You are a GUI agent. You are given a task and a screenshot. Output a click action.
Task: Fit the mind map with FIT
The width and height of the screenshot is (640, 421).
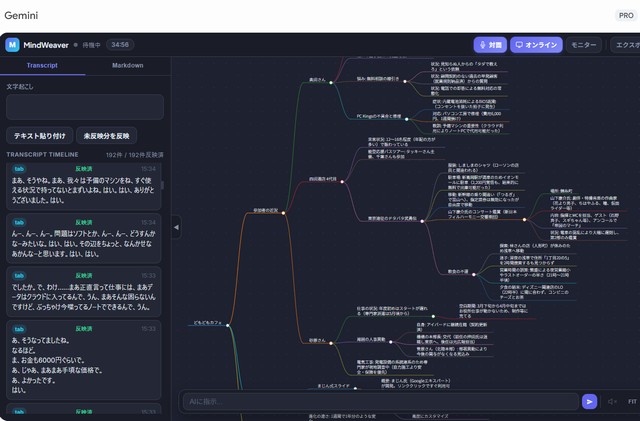click(631, 401)
